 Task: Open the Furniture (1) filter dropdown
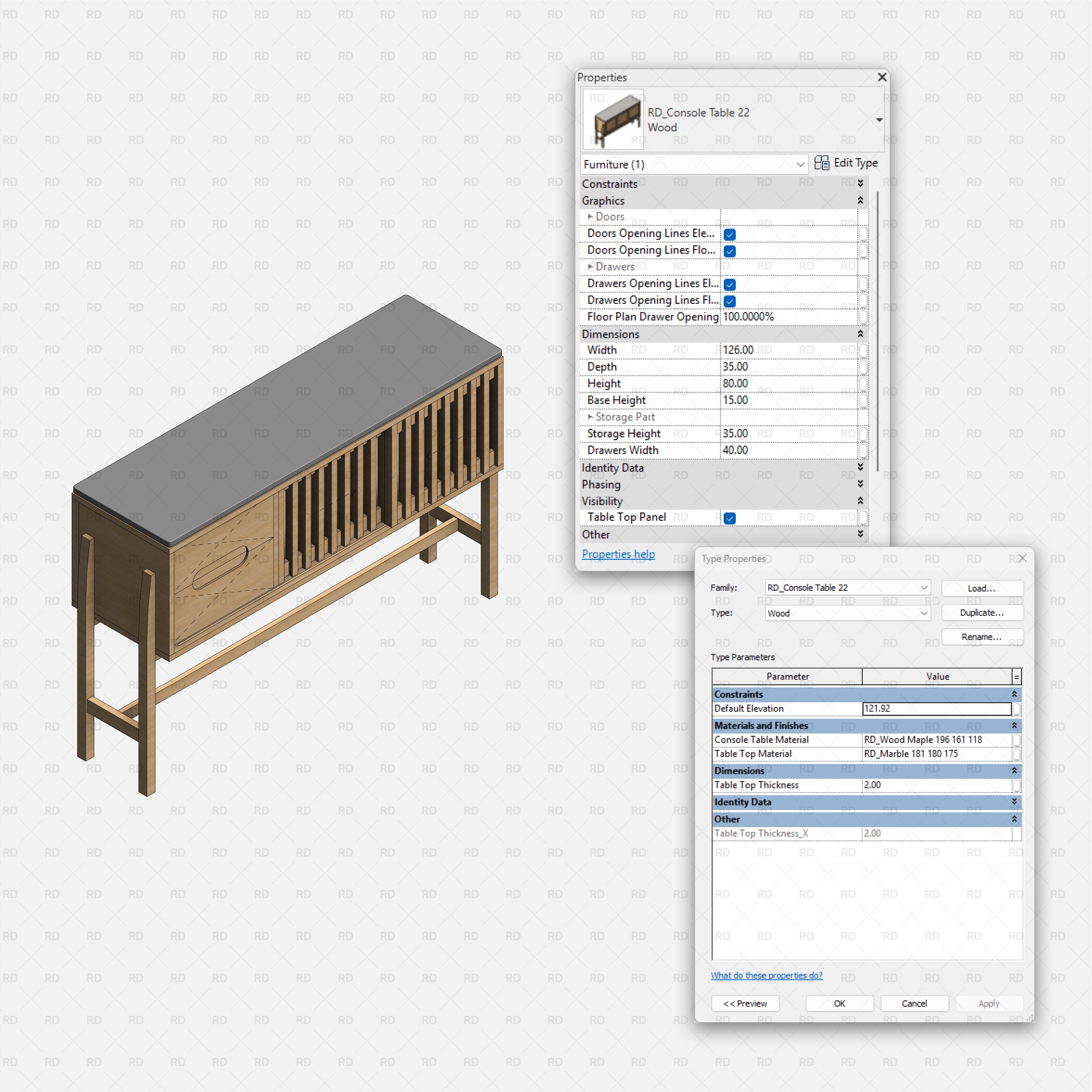(x=800, y=164)
